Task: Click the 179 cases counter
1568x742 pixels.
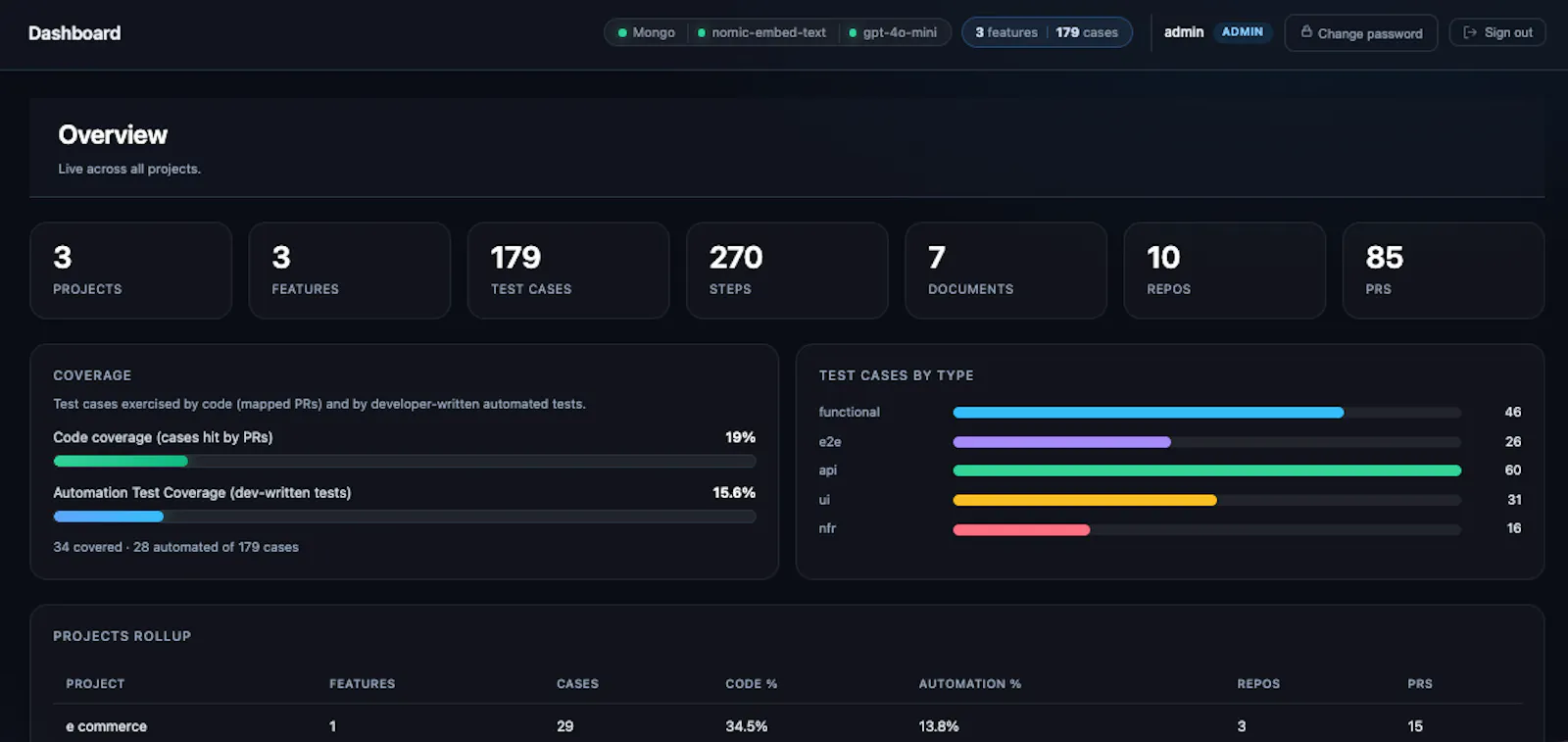Action: click(1087, 32)
